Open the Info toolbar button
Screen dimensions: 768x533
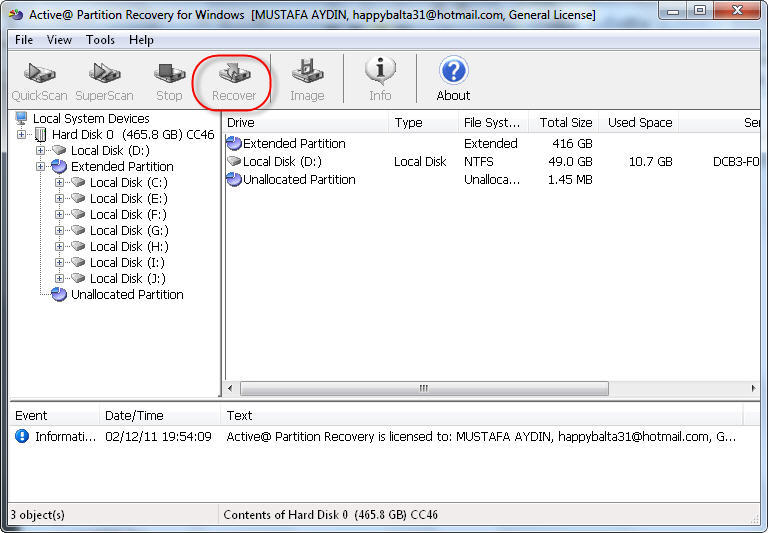pos(380,79)
